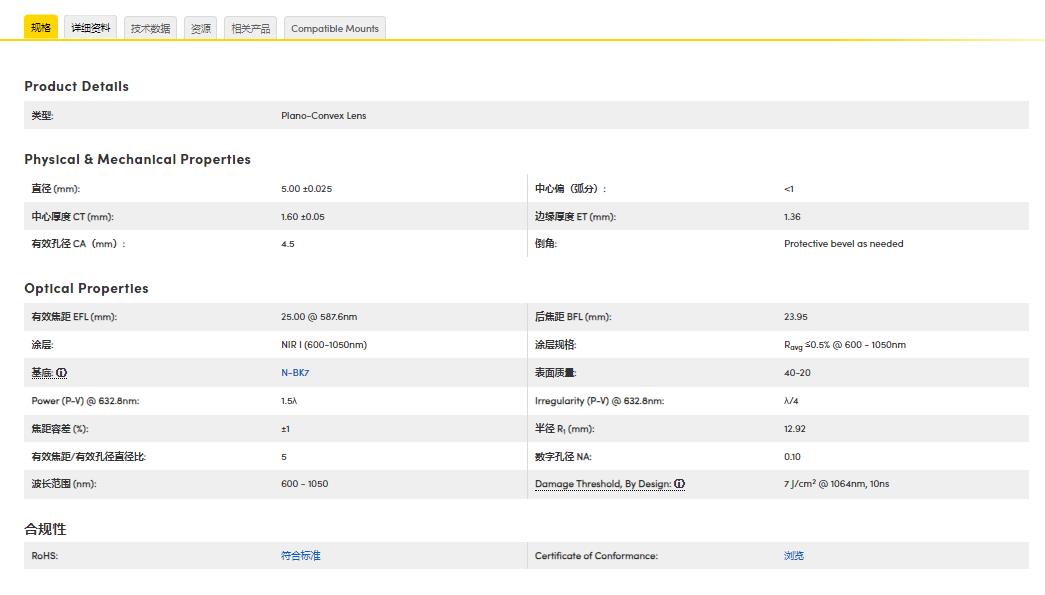Click the Physical & Mechanical Properties heading
Viewport: 1045px width, 595px height.
[137, 160]
